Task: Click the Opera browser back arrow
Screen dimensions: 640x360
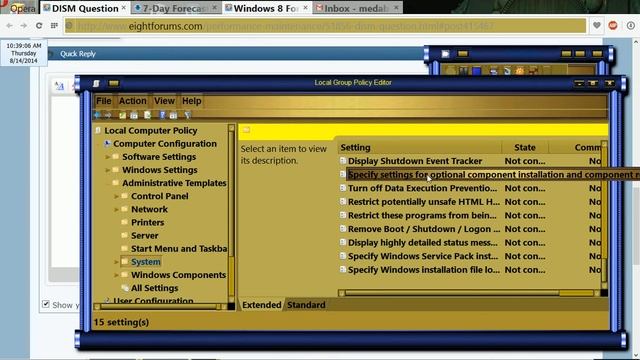Action: [x=9, y=26]
